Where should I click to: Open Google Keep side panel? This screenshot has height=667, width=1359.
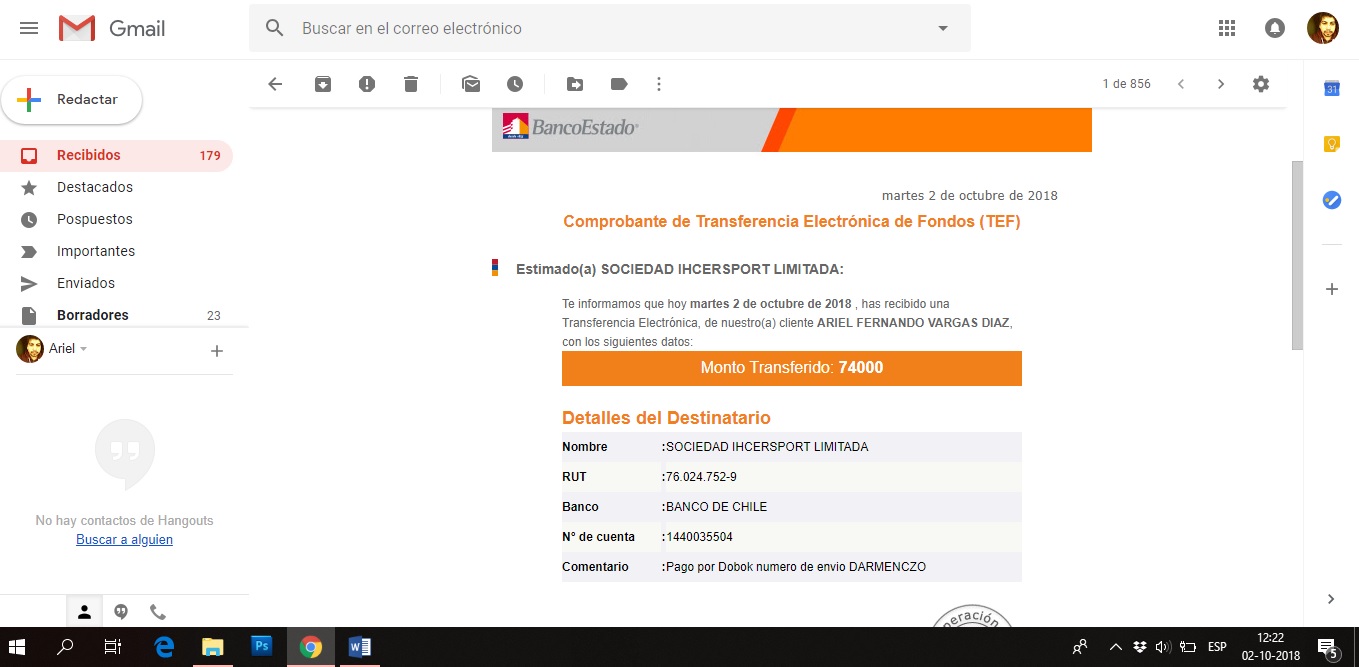(x=1331, y=144)
